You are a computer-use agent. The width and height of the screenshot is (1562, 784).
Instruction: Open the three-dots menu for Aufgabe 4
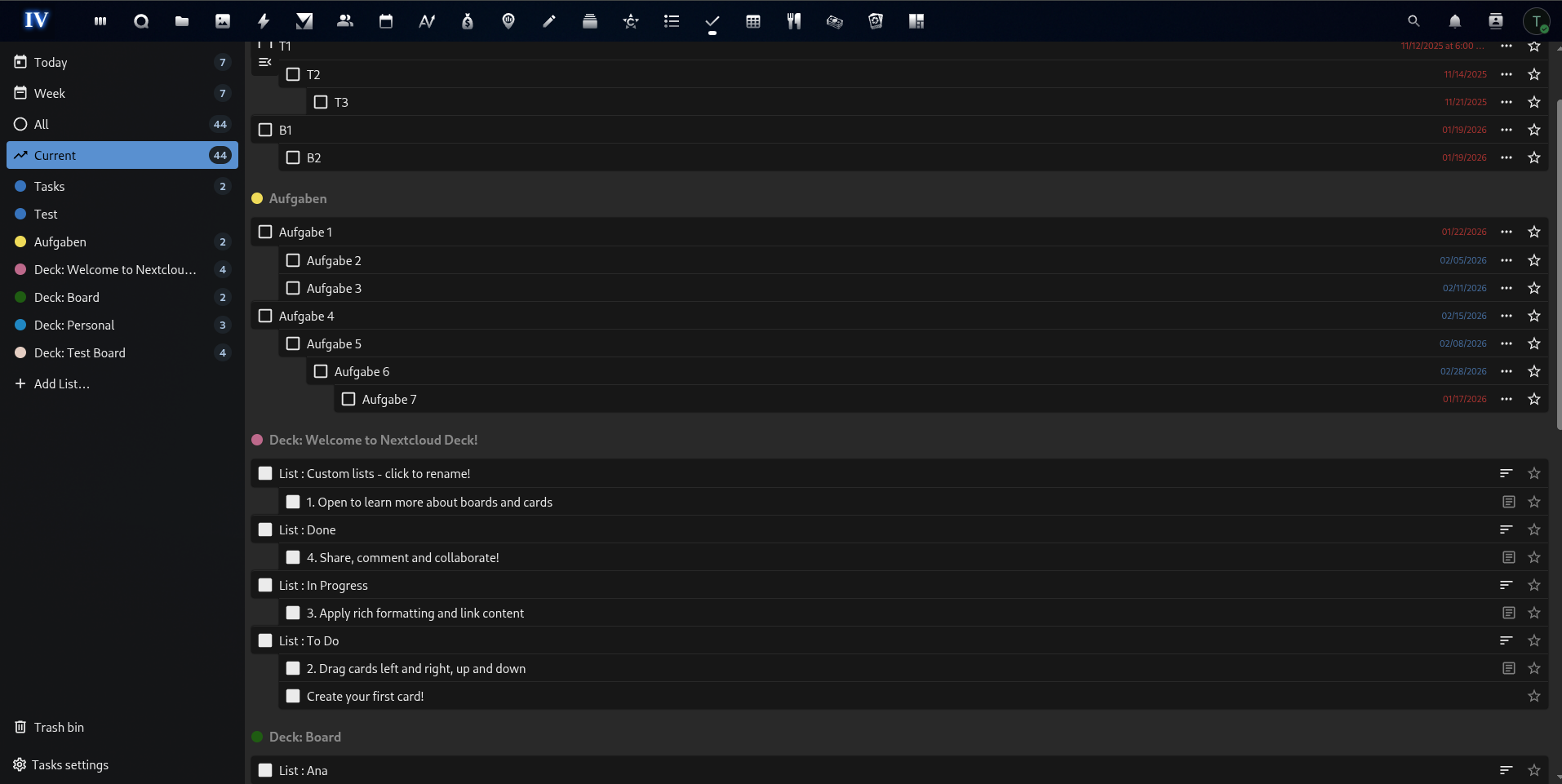point(1506,316)
